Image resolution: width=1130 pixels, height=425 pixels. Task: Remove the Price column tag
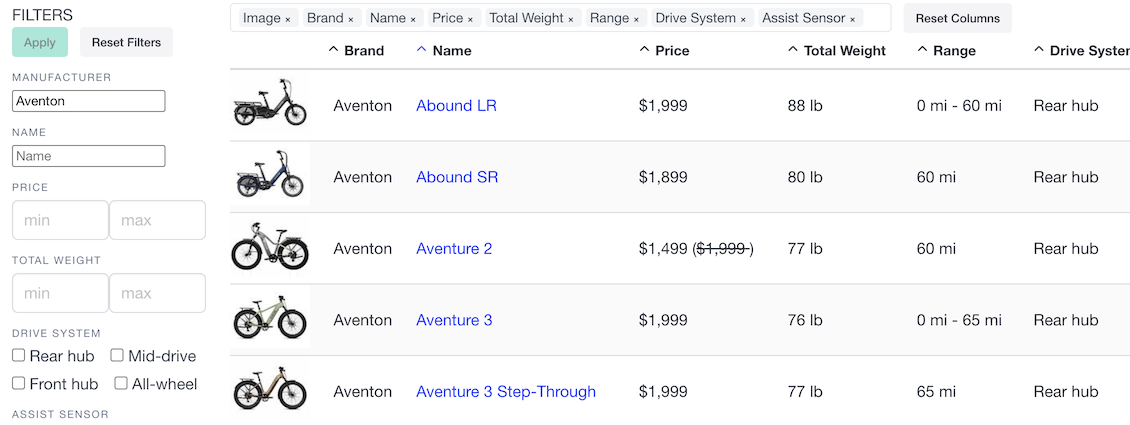[x=471, y=19]
